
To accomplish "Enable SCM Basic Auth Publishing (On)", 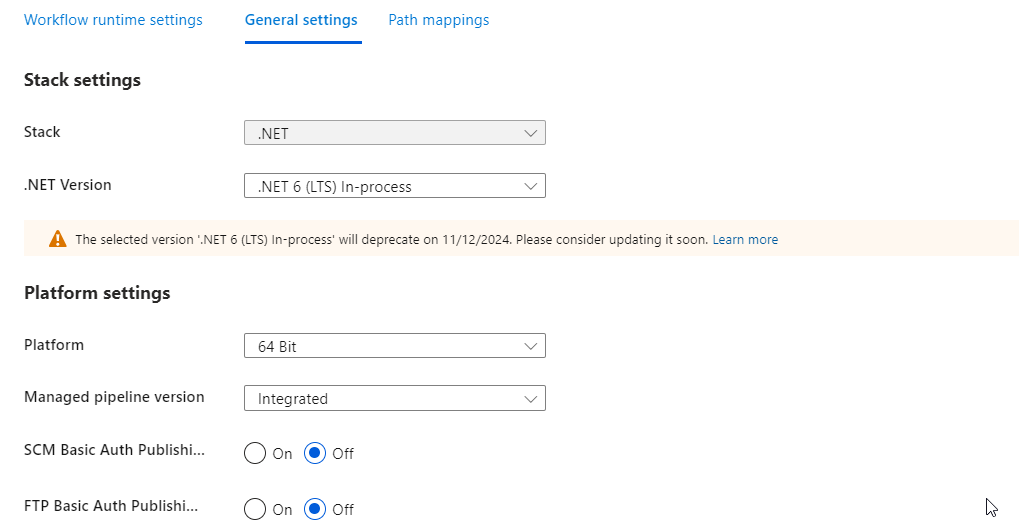I will (255, 453).
